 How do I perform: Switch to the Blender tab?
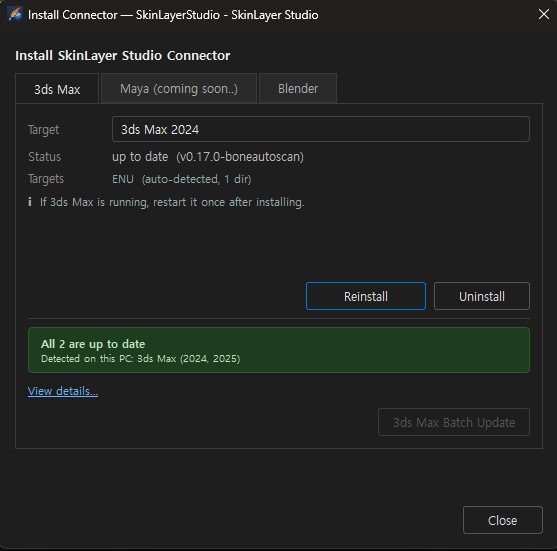(x=298, y=88)
